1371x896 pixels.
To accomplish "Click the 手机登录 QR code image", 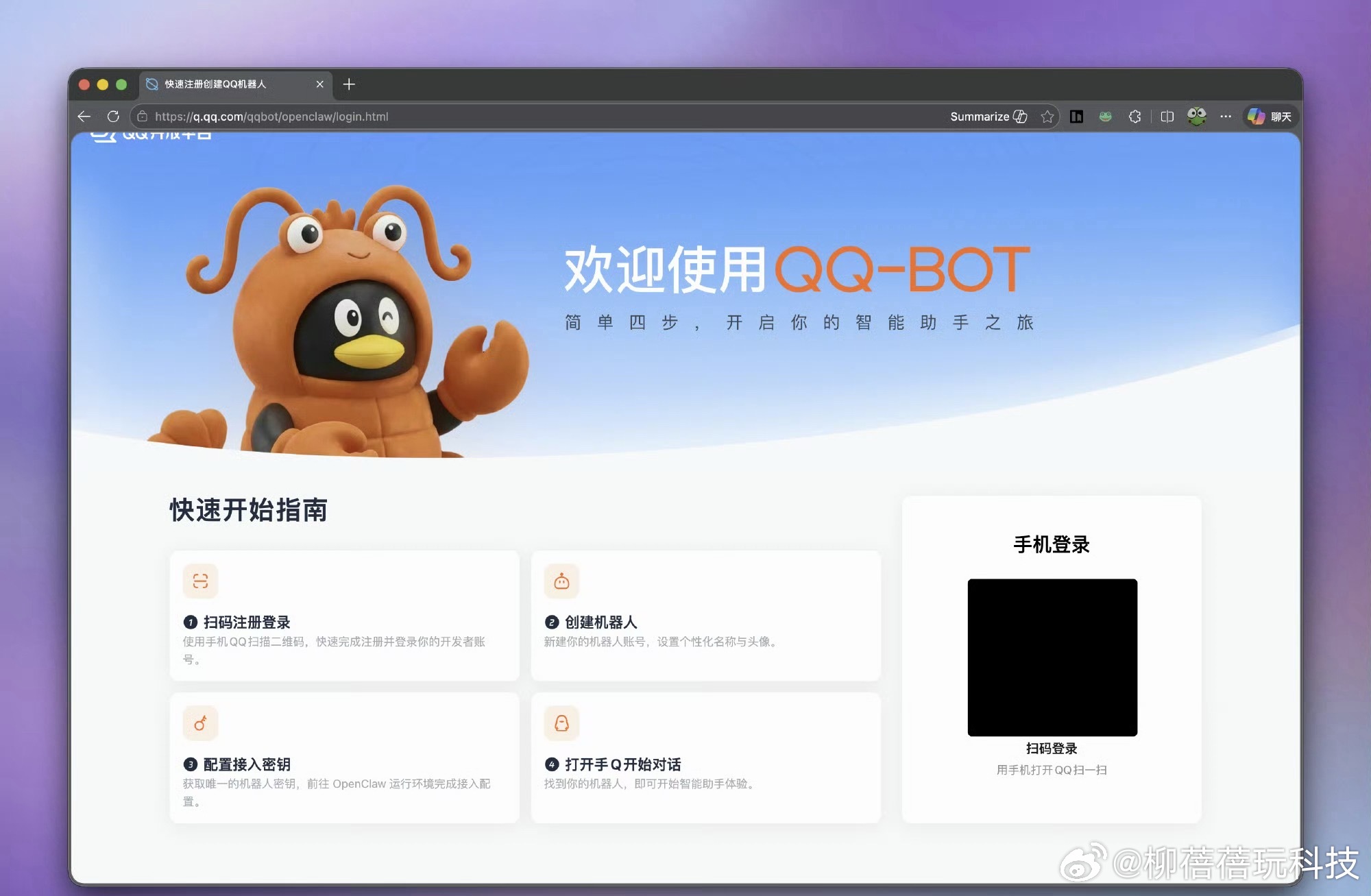I will tap(1052, 657).
